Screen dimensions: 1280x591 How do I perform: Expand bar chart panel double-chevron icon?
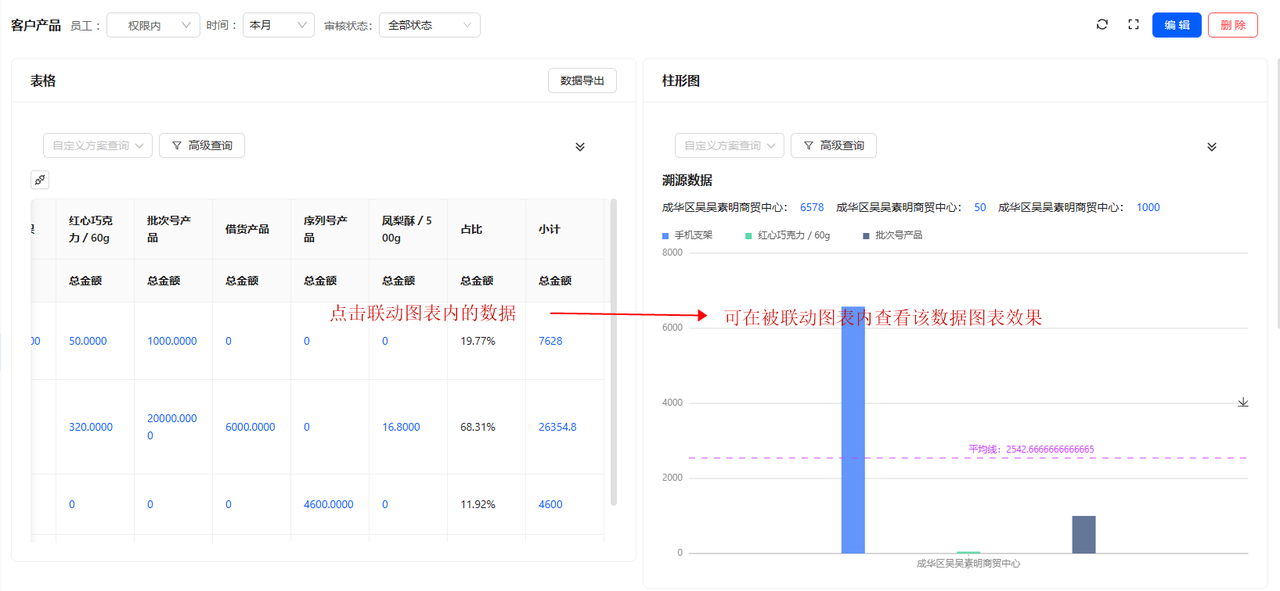click(1212, 147)
